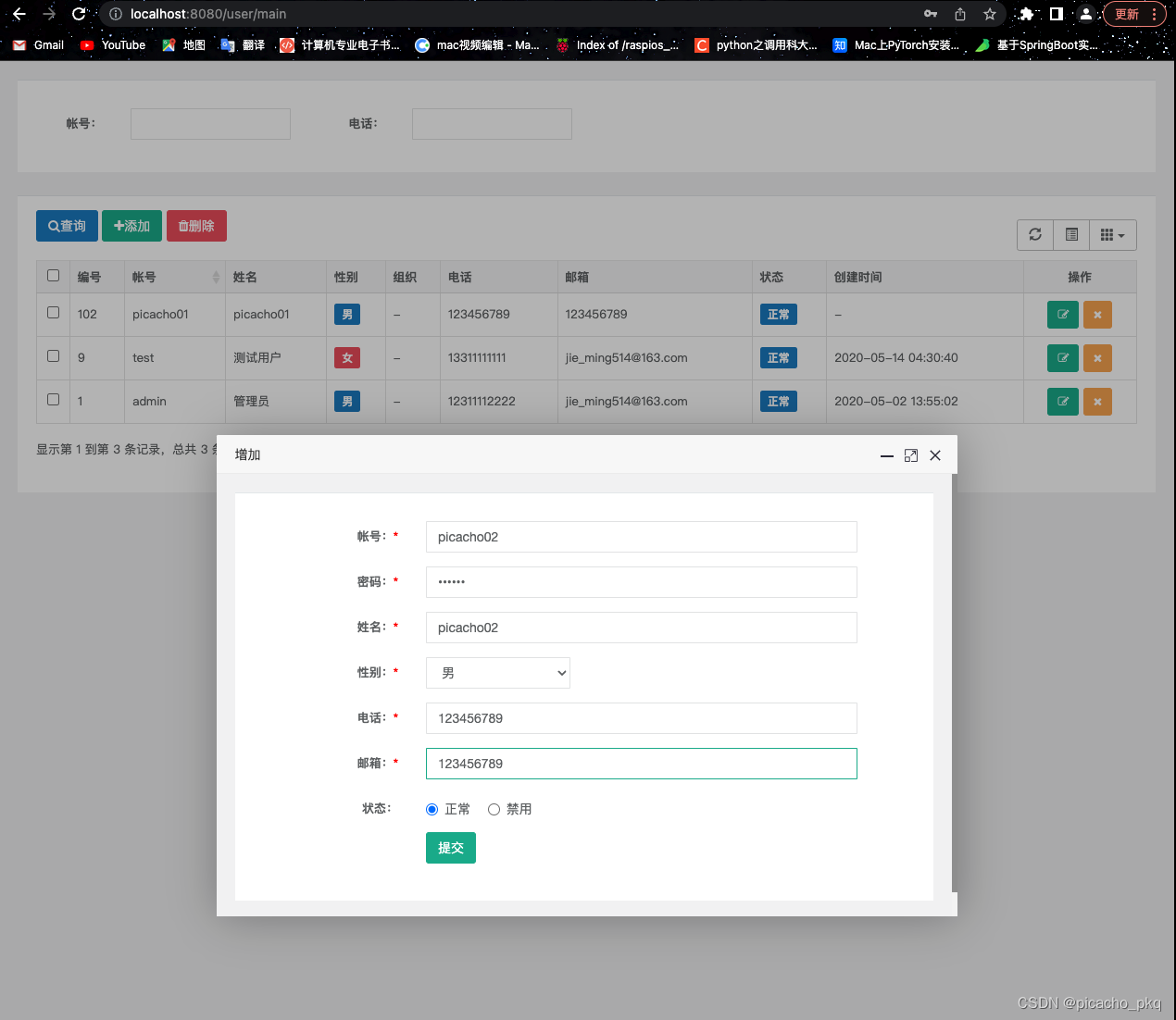Open the browser extensions puzzle icon
Viewport: 1176px width, 1020px height.
coord(1026,14)
